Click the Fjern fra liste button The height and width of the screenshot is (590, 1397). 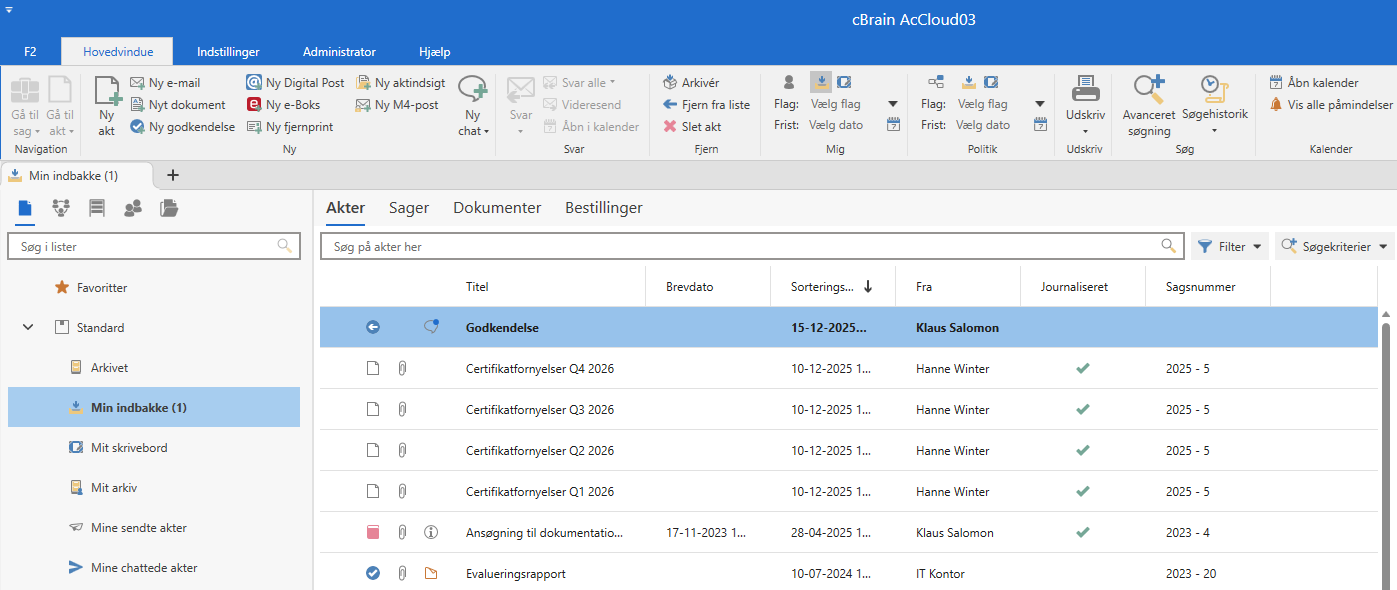706,105
